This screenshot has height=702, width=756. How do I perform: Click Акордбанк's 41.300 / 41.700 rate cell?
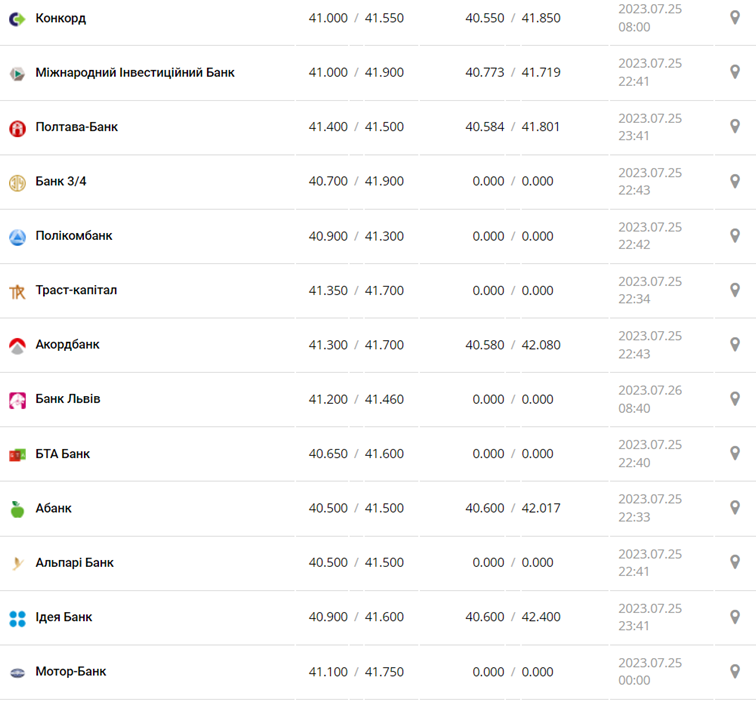point(356,345)
